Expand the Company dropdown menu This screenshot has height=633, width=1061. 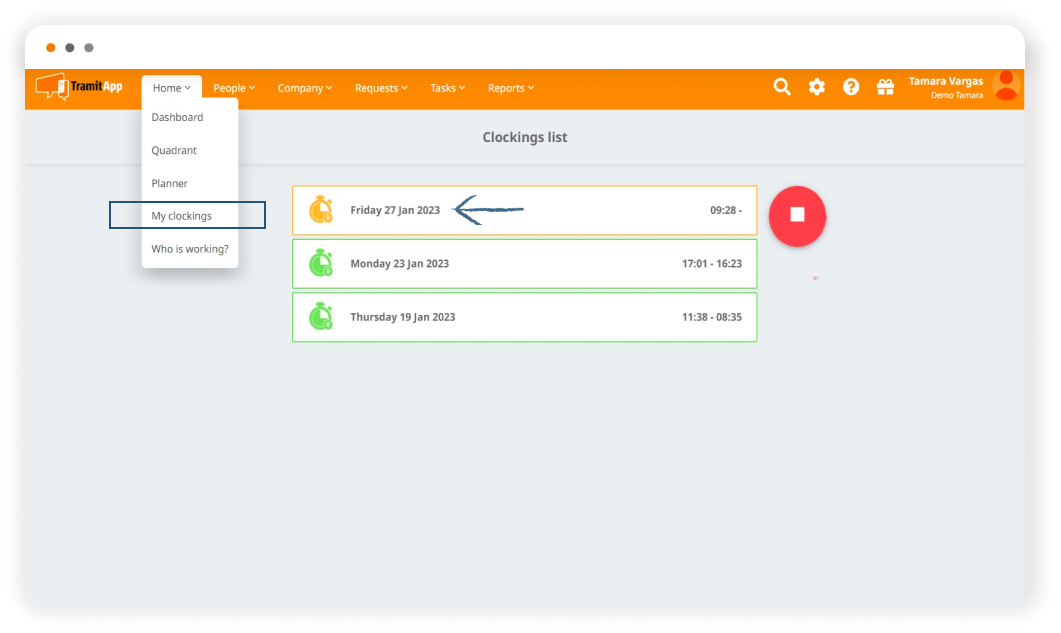[x=304, y=88]
